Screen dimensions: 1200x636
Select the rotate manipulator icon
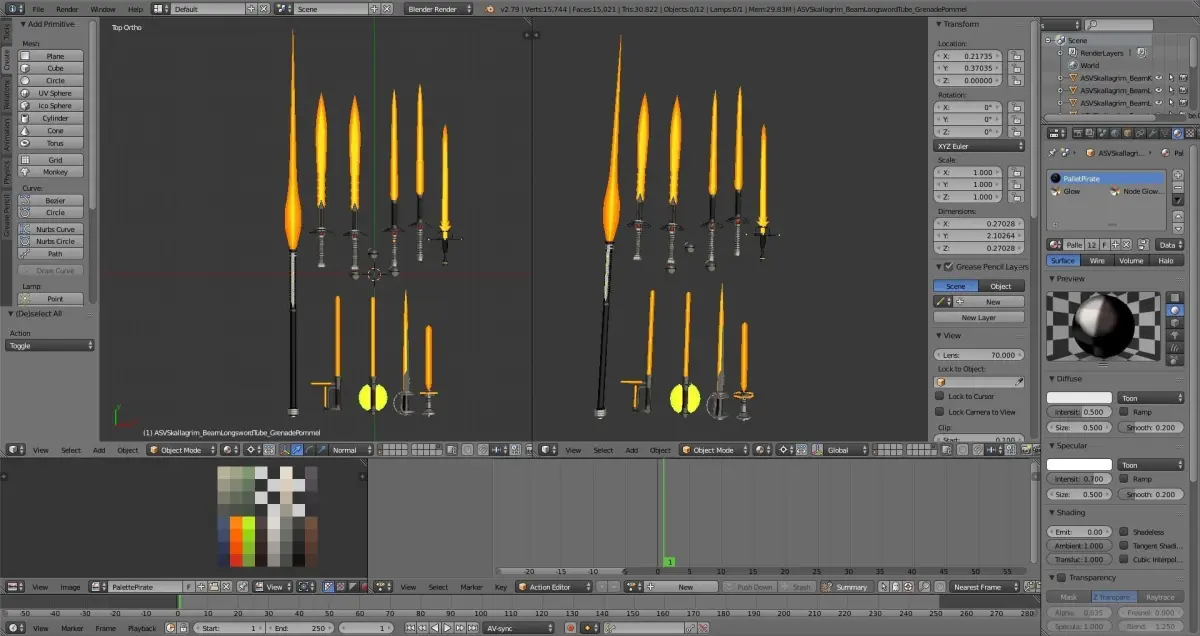pyautogui.click(x=309, y=450)
